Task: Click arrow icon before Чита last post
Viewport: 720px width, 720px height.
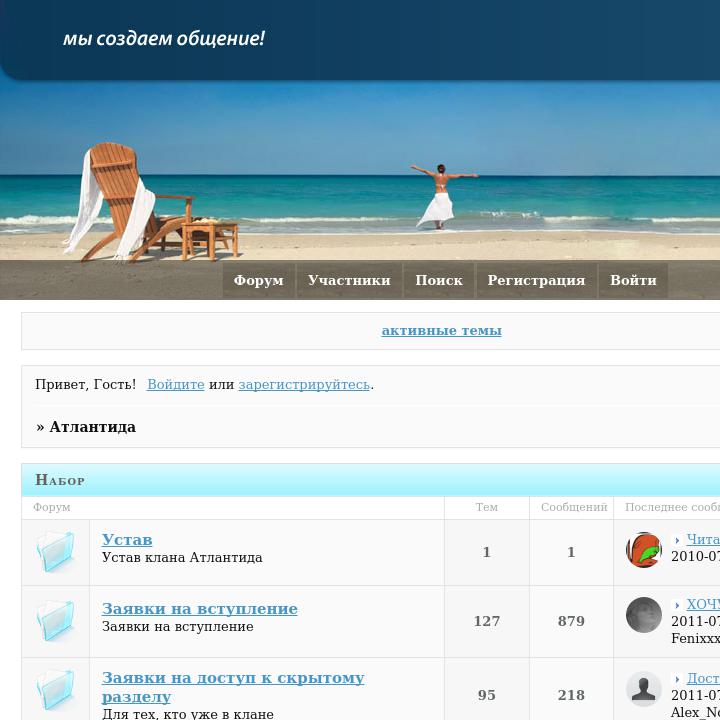Action: pyautogui.click(x=677, y=541)
